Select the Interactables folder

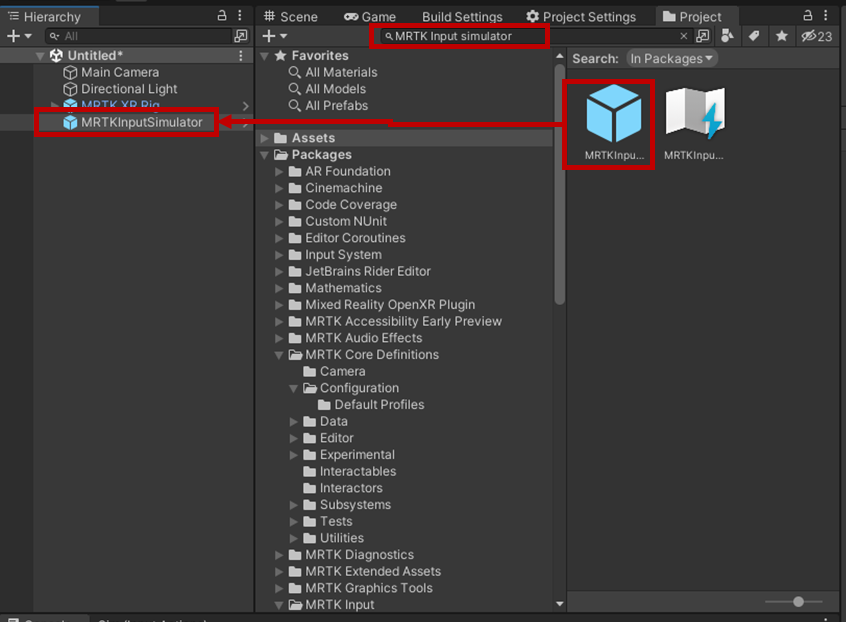350,471
